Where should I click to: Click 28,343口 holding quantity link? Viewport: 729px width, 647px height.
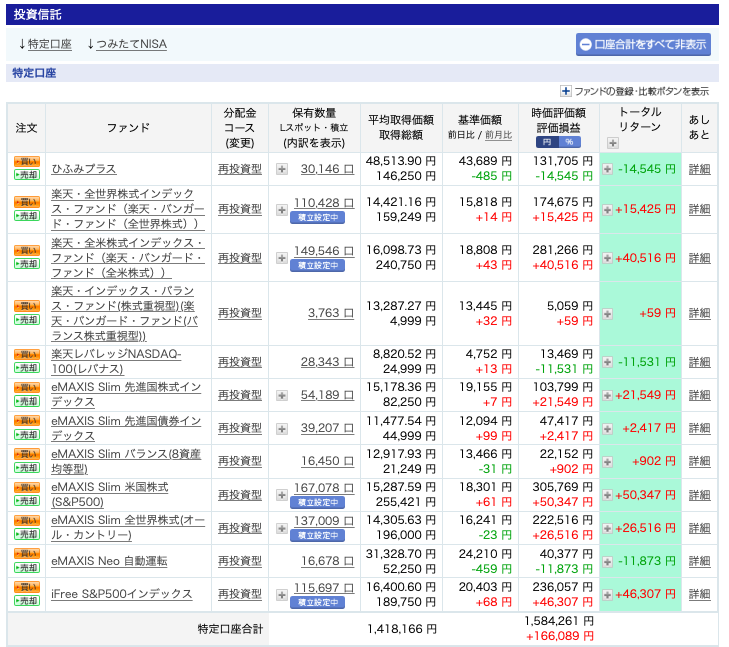(327, 362)
